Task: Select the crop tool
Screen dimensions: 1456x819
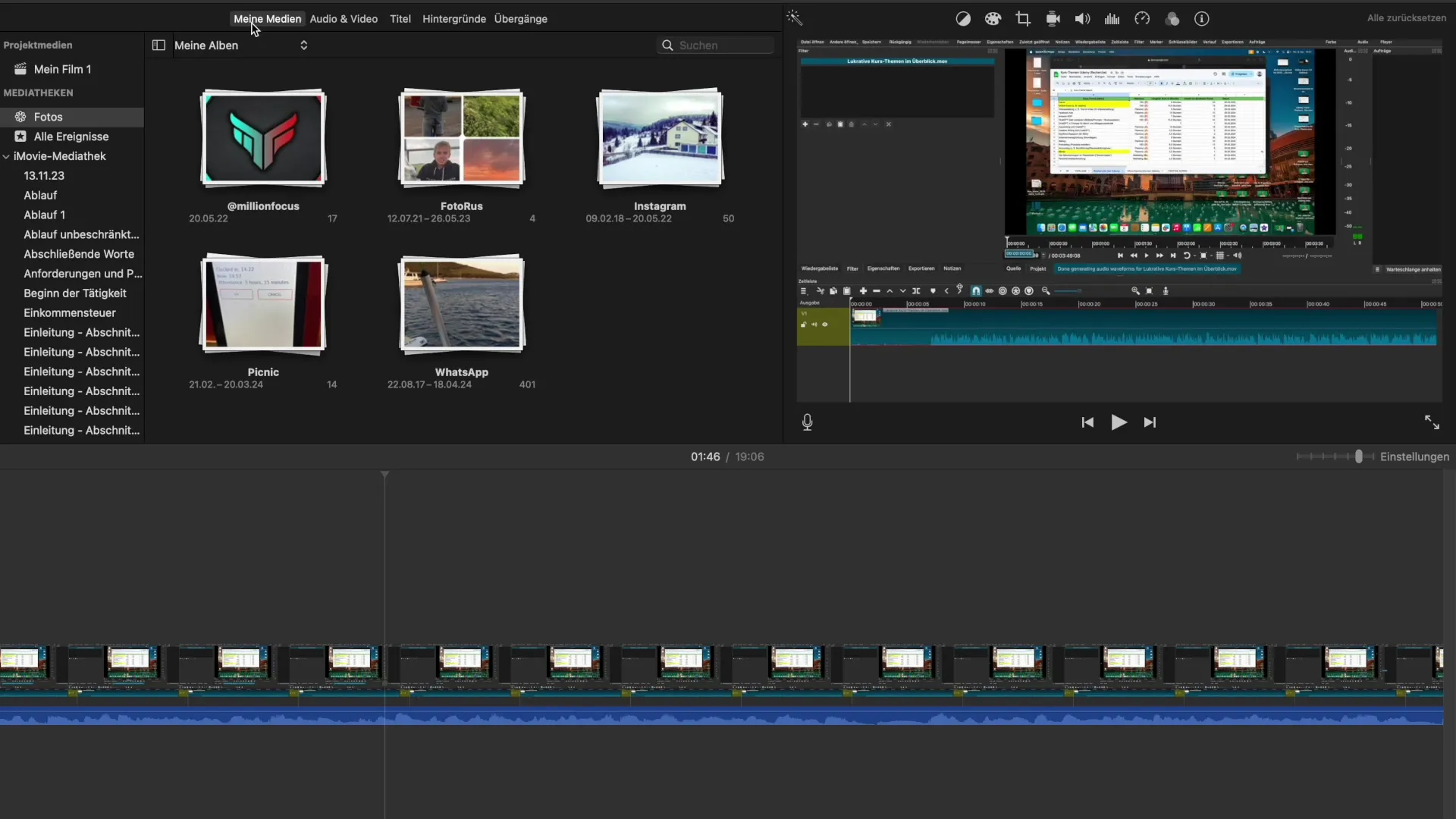Action: 1023,19
